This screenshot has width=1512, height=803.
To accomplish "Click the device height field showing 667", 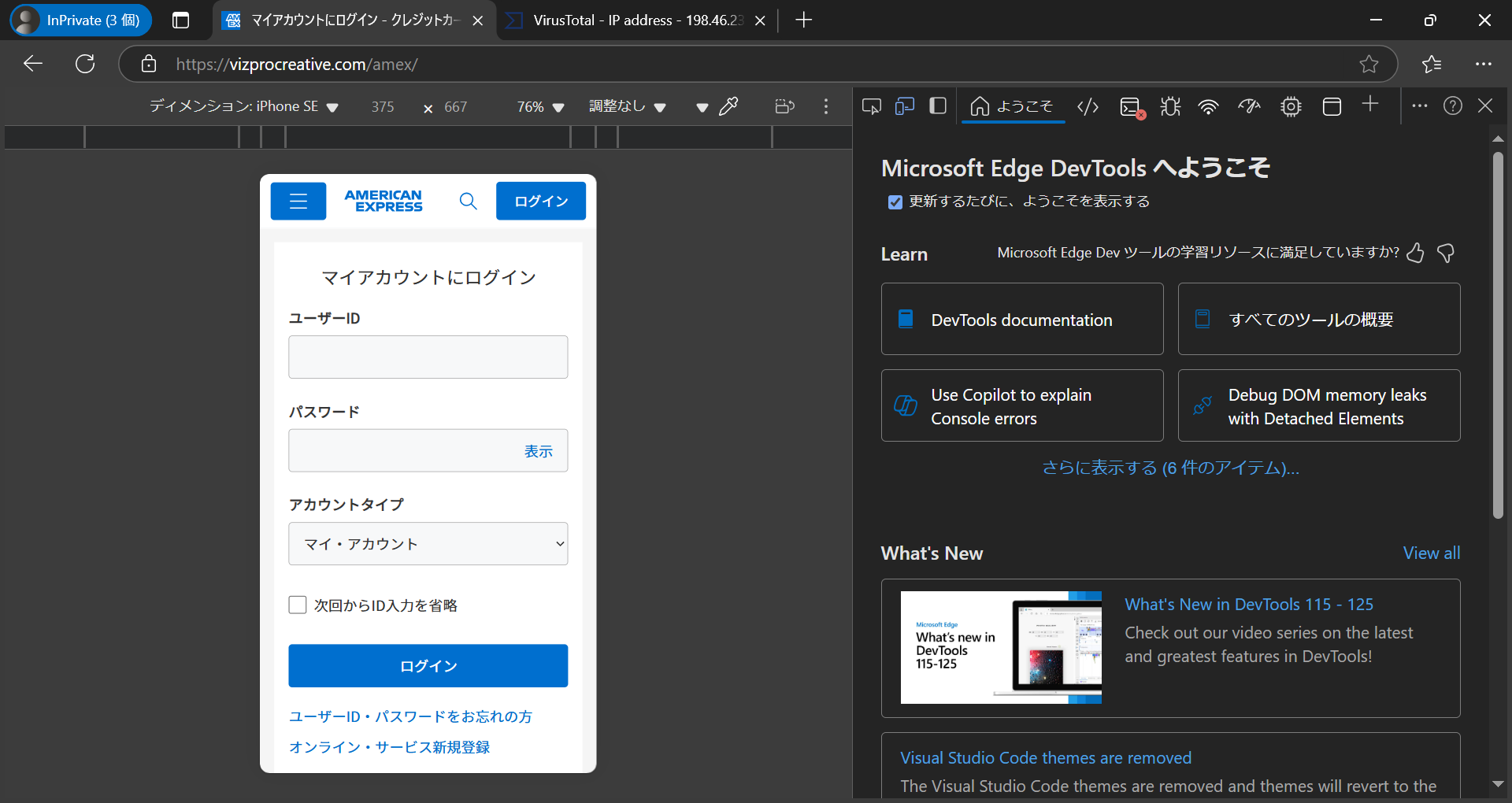I will (456, 106).
